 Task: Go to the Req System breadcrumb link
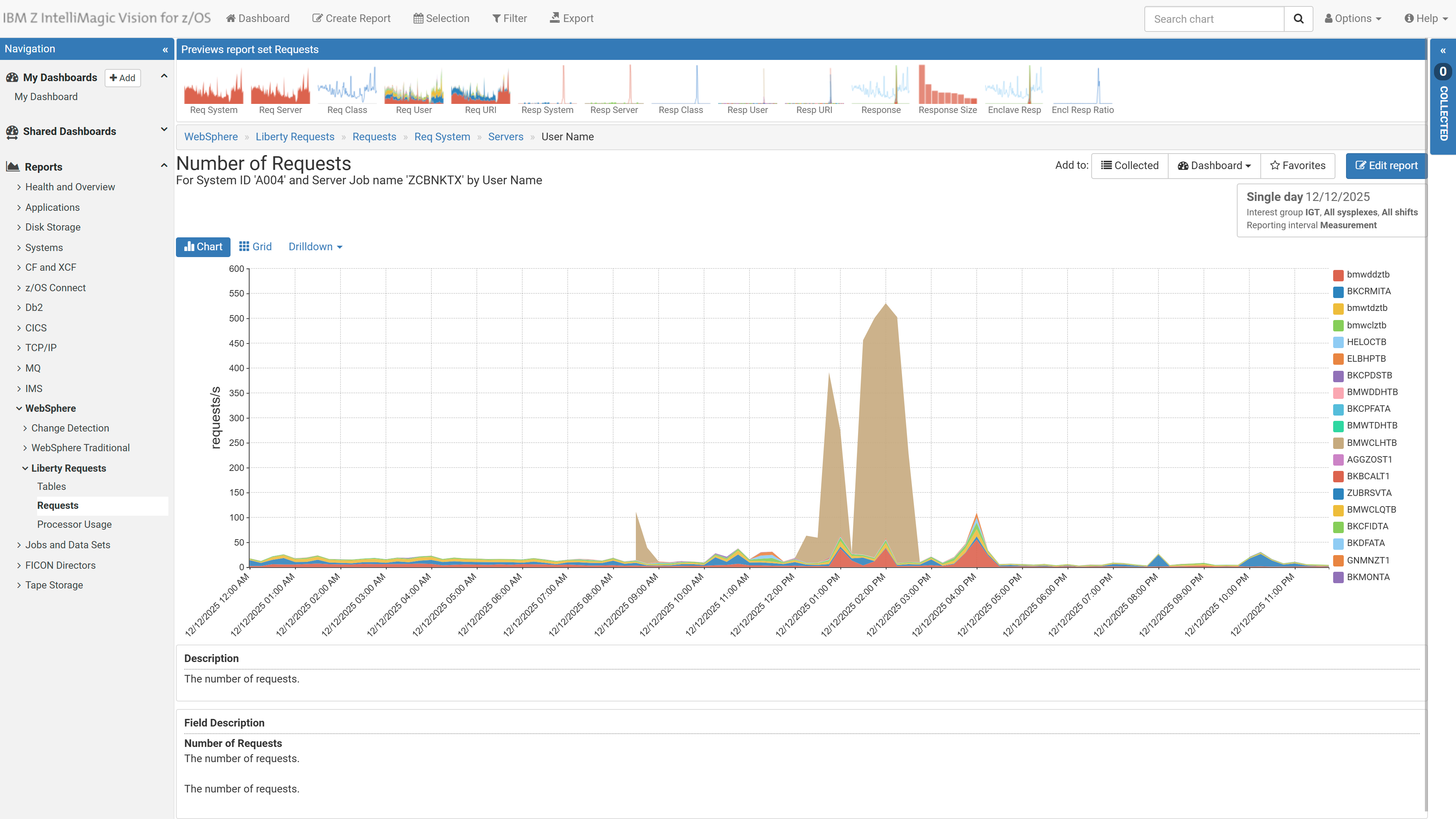click(442, 137)
